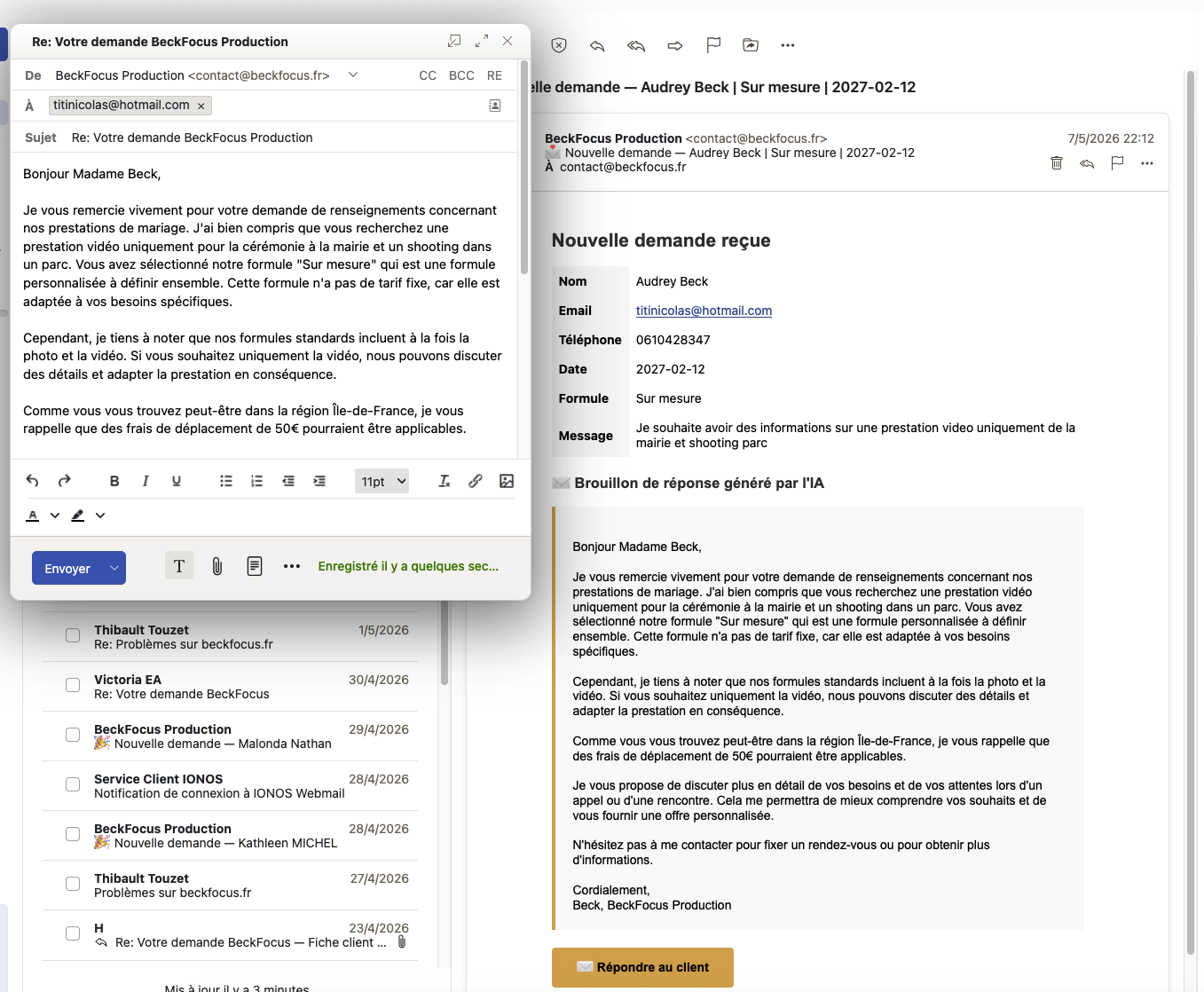Toggle bold formatting in the reply
This screenshot has height=992, width=1204.
(x=114, y=481)
